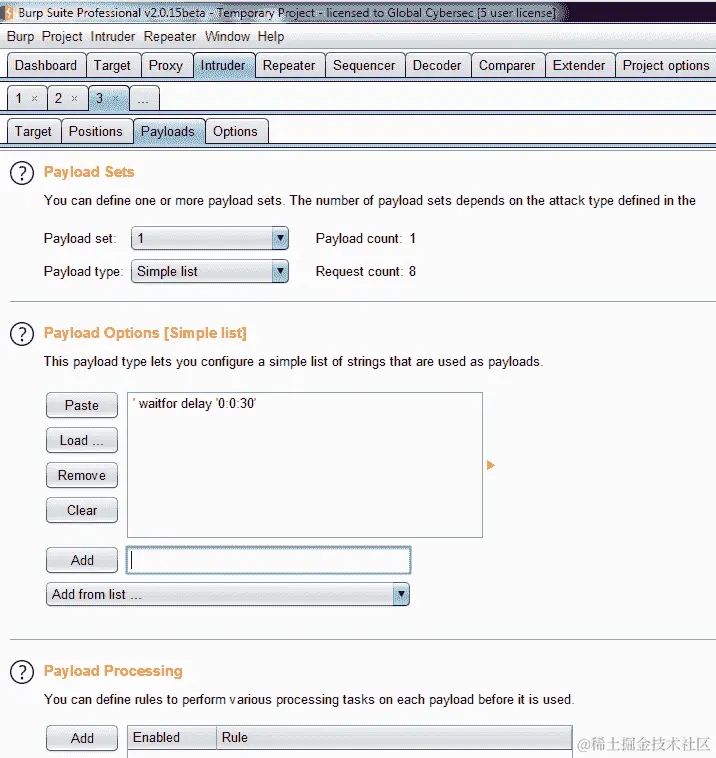The image size is (716, 758).
Task: Select Intruder attack tab 1
Action: pos(18,99)
